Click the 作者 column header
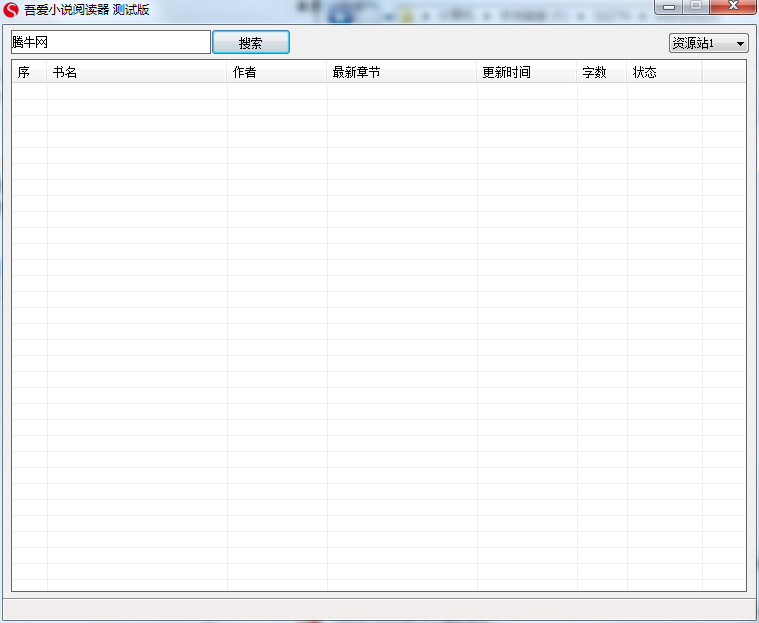759x623 pixels. tap(277, 72)
